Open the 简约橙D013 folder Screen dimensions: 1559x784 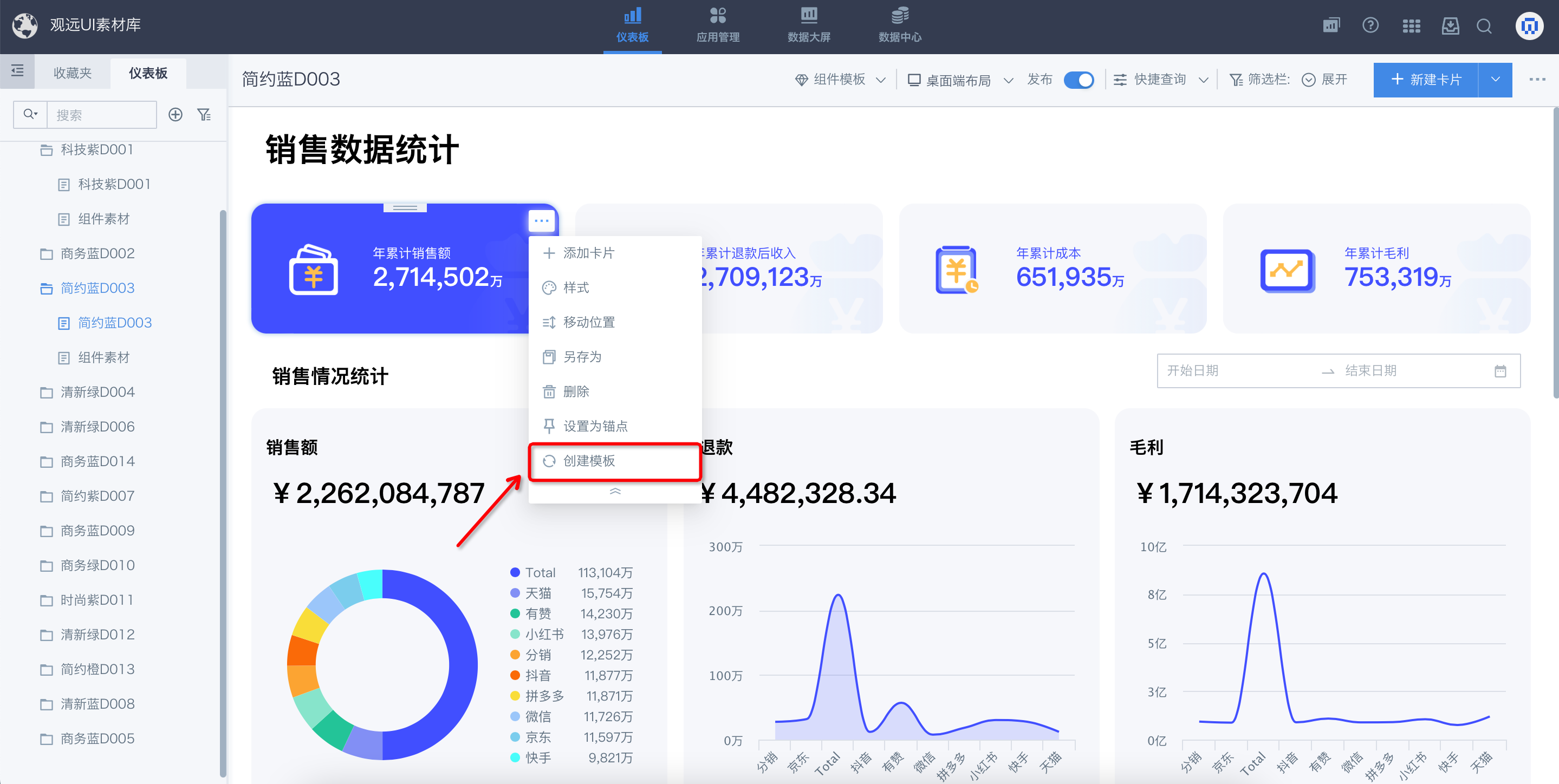pyautogui.click(x=87, y=669)
